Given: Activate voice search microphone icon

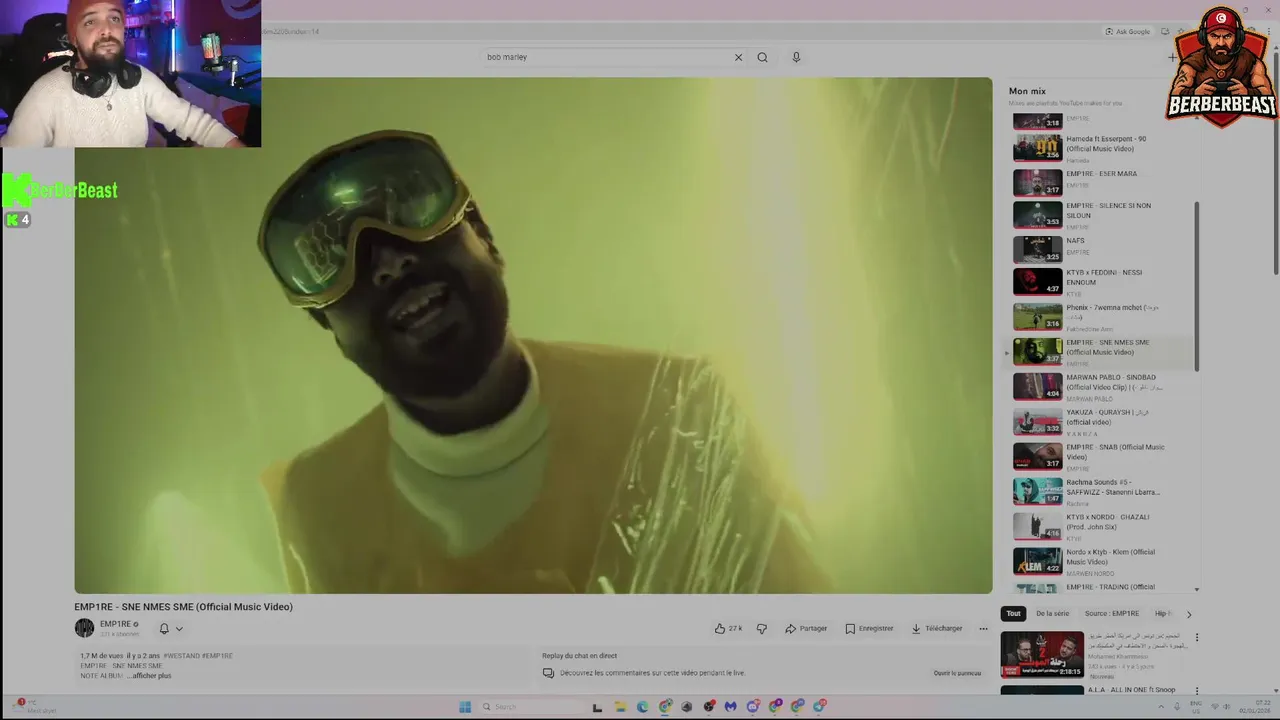Looking at the screenshot, I should (796, 57).
